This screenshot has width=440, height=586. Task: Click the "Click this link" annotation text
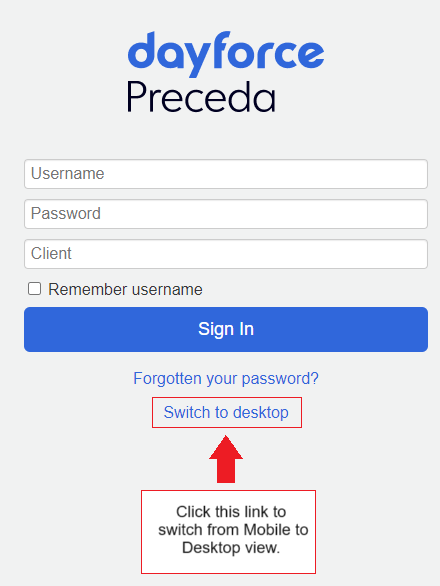[x=231, y=512]
